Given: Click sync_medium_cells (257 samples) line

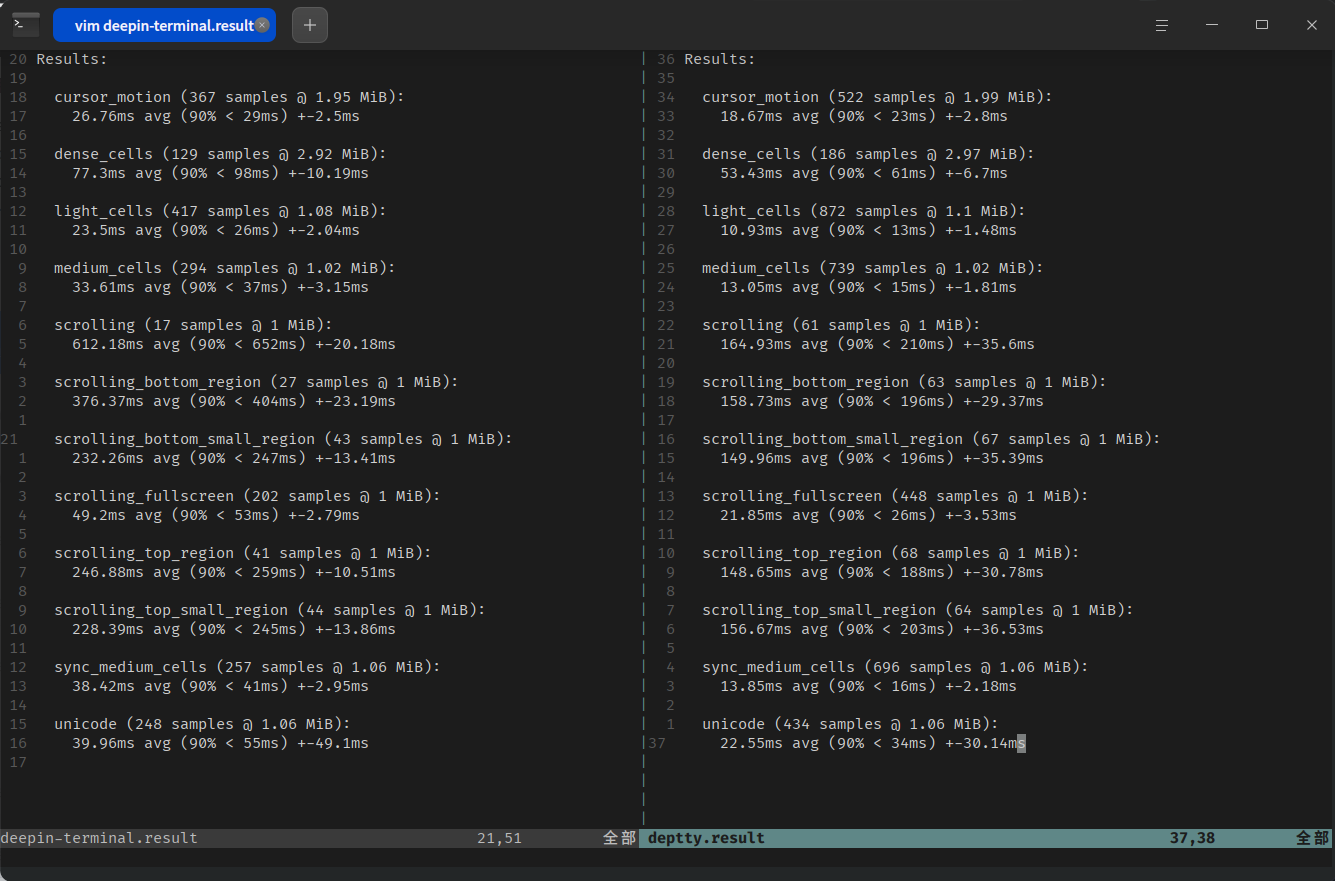Looking at the screenshot, I should tap(247, 667).
